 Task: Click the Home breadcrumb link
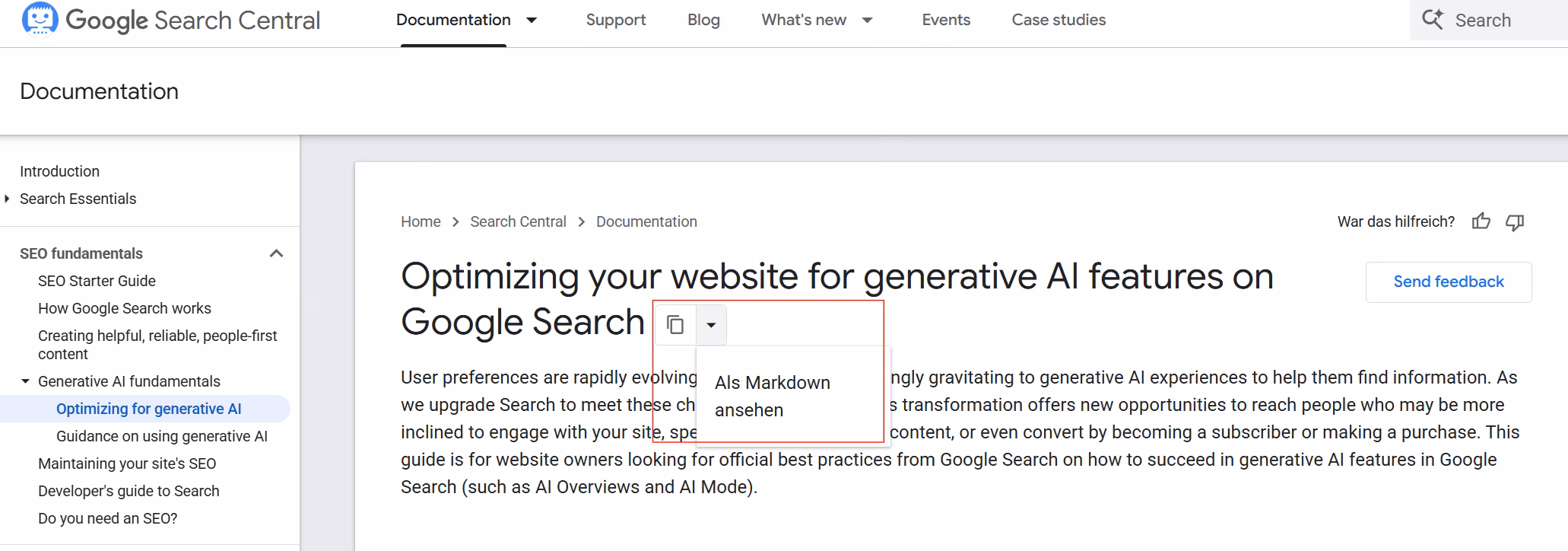click(x=421, y=221)
